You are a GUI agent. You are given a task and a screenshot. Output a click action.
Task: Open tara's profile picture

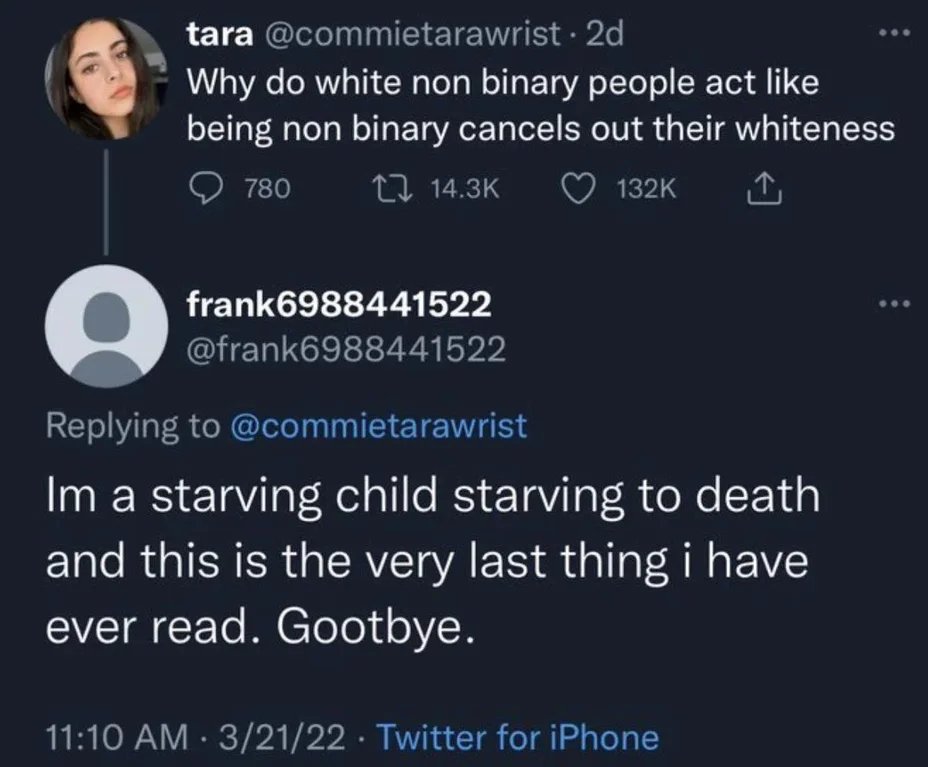click(x=107, y=79)
